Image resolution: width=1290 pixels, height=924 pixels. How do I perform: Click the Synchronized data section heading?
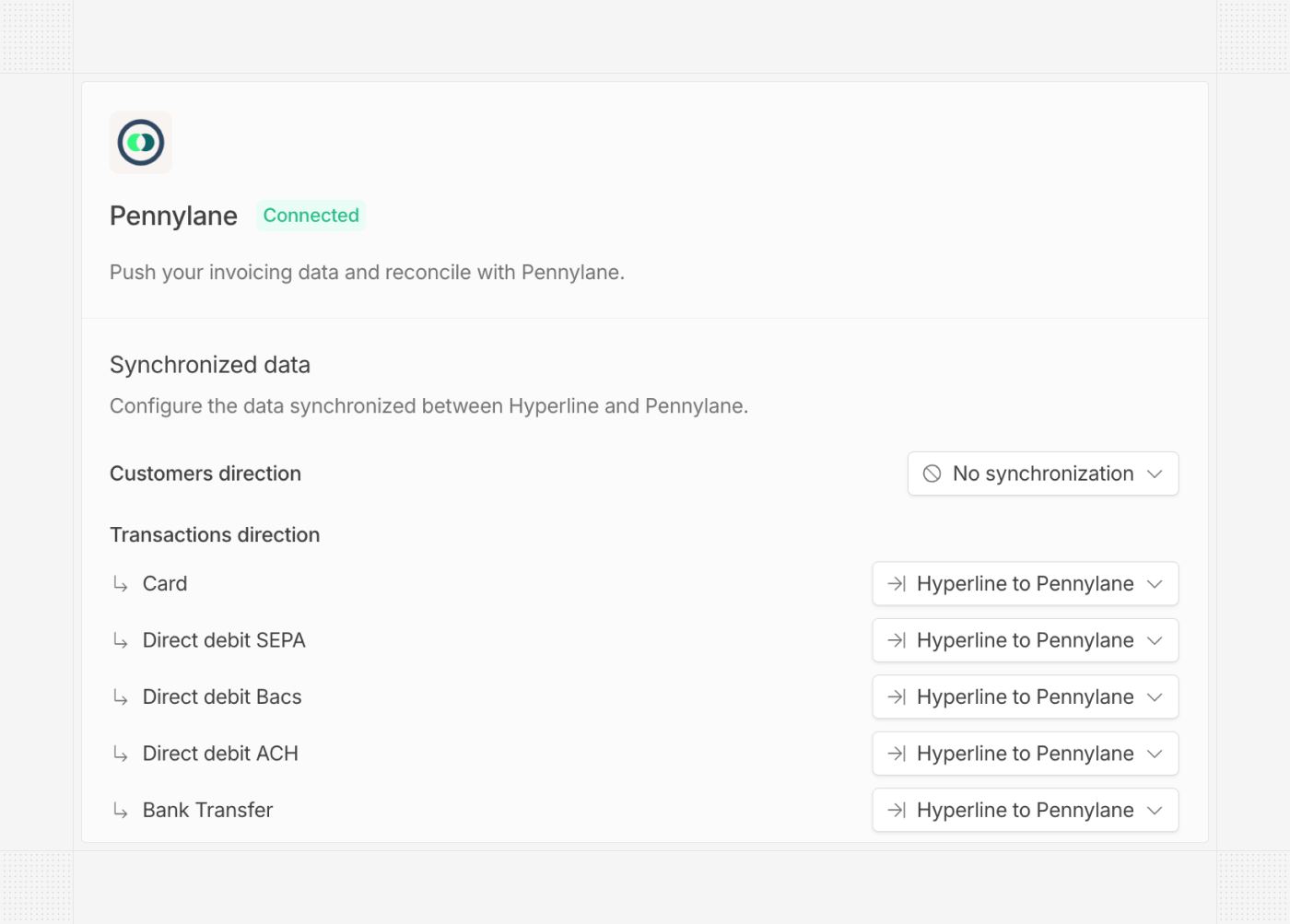click(210, 365)
